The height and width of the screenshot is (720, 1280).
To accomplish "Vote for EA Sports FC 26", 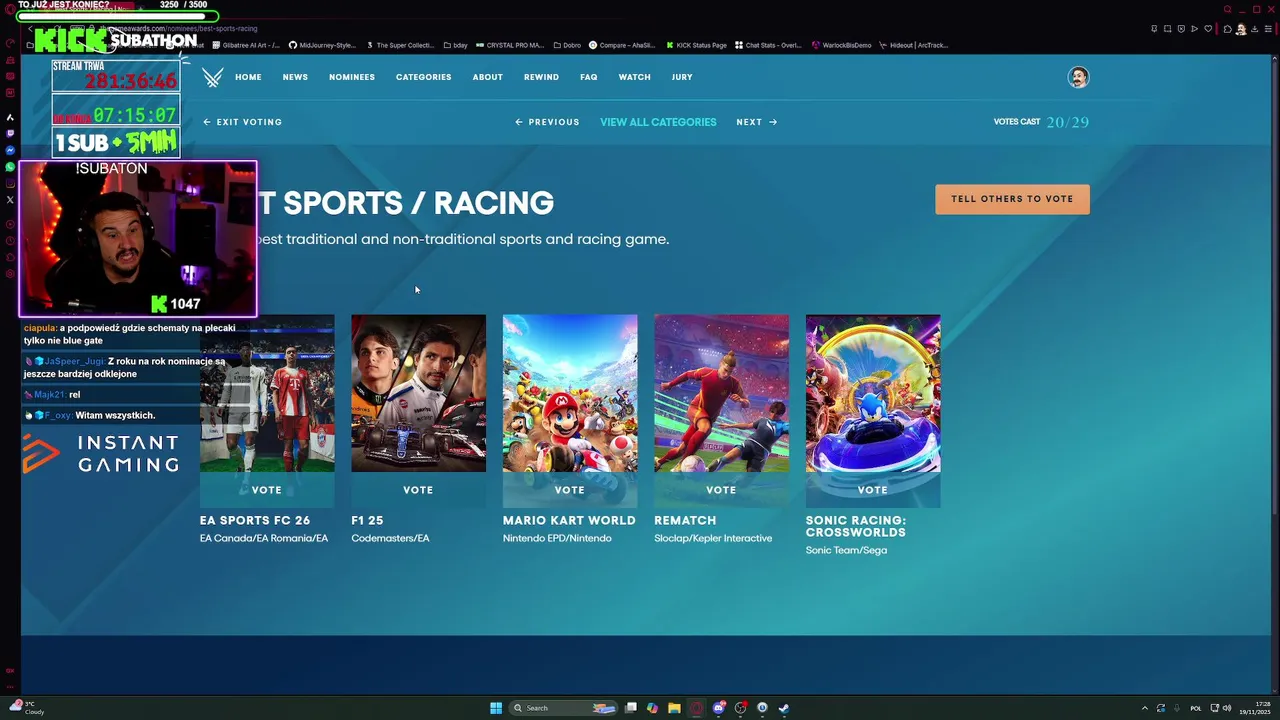I will click(267, 490).
